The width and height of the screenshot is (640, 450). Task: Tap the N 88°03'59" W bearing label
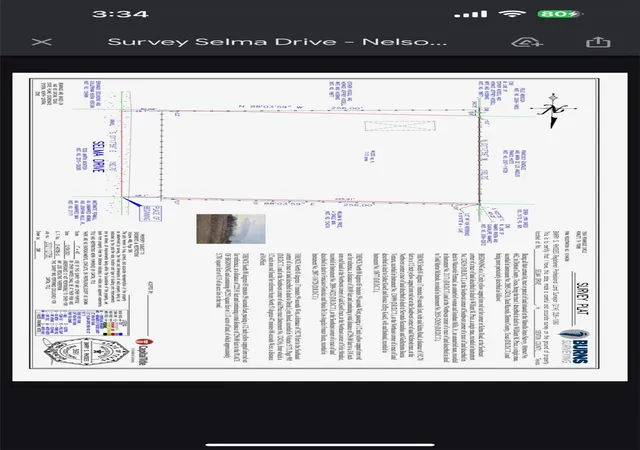coord(271,107)
